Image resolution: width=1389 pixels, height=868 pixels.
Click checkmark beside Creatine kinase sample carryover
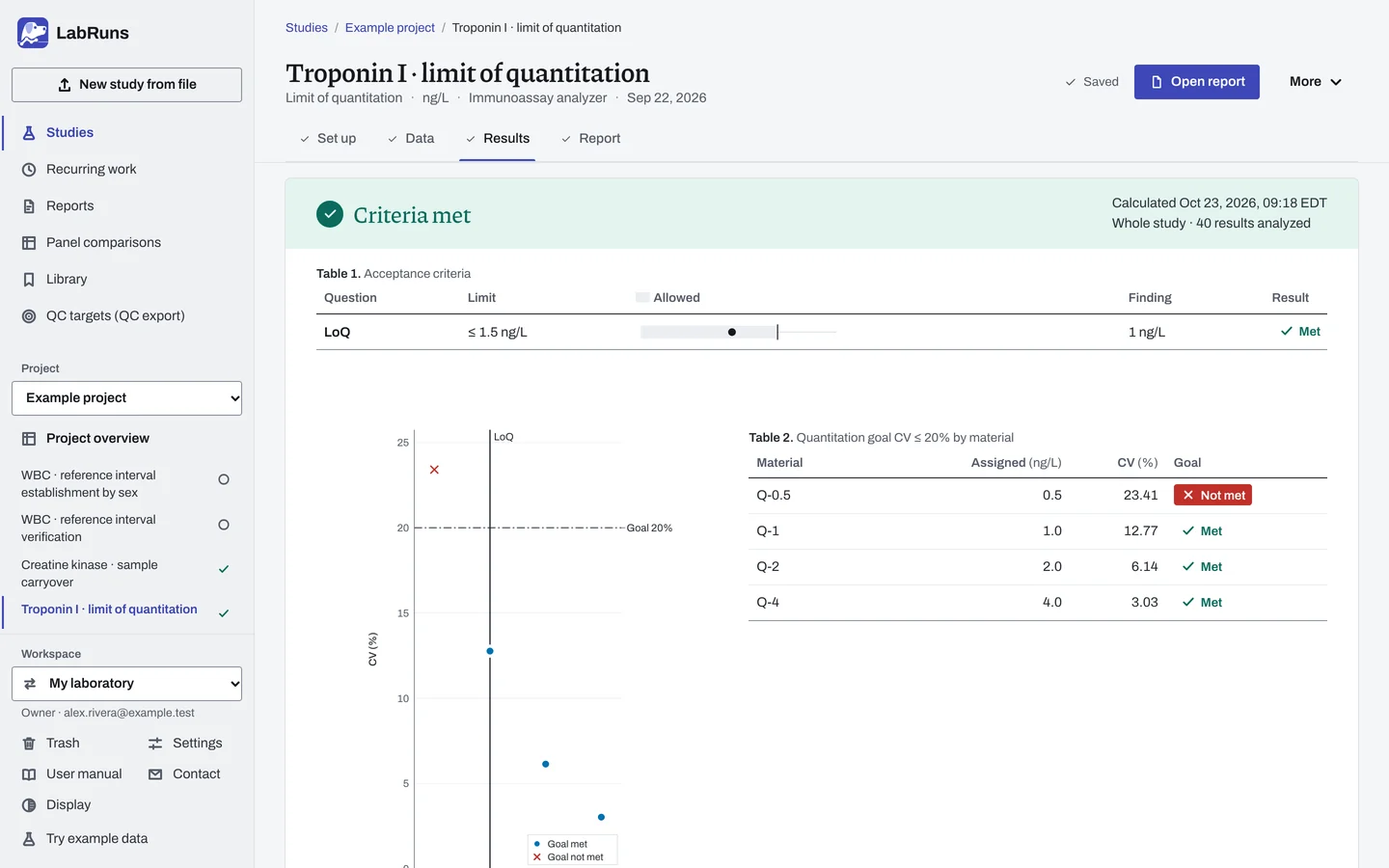[224, 569]
